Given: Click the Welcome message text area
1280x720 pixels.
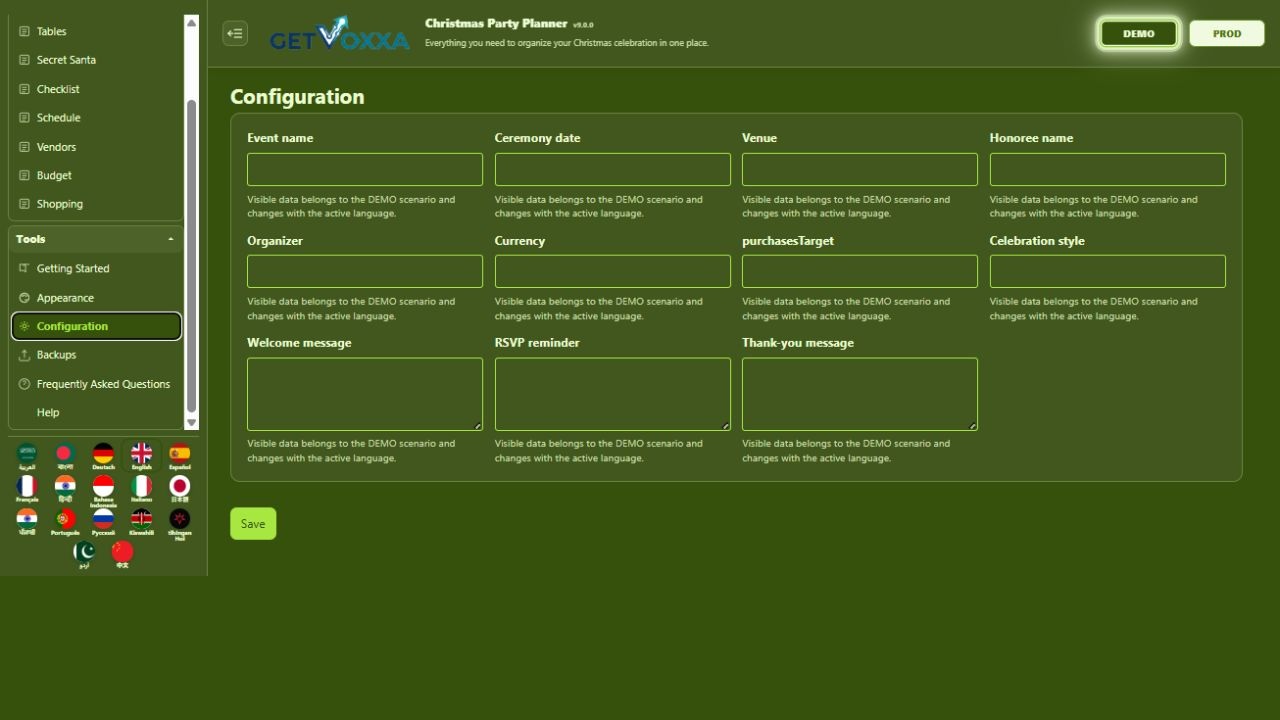Looking at the screenshot, I should [365, 394].
